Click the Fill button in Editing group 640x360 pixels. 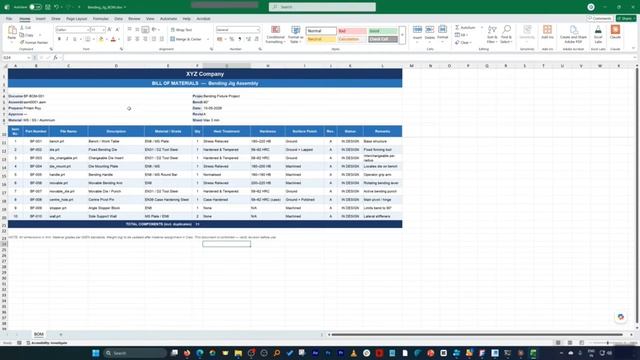(461, 35)
